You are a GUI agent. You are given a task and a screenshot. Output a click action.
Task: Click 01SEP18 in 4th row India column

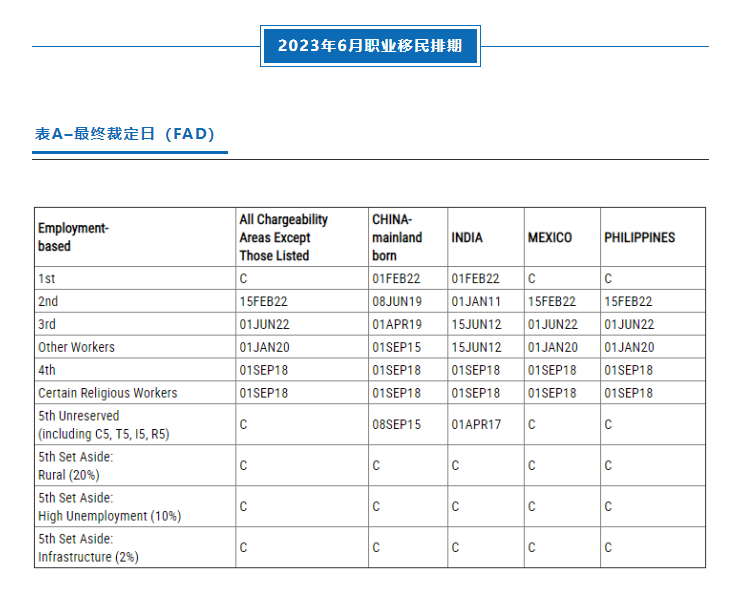[x=475, y=370]
